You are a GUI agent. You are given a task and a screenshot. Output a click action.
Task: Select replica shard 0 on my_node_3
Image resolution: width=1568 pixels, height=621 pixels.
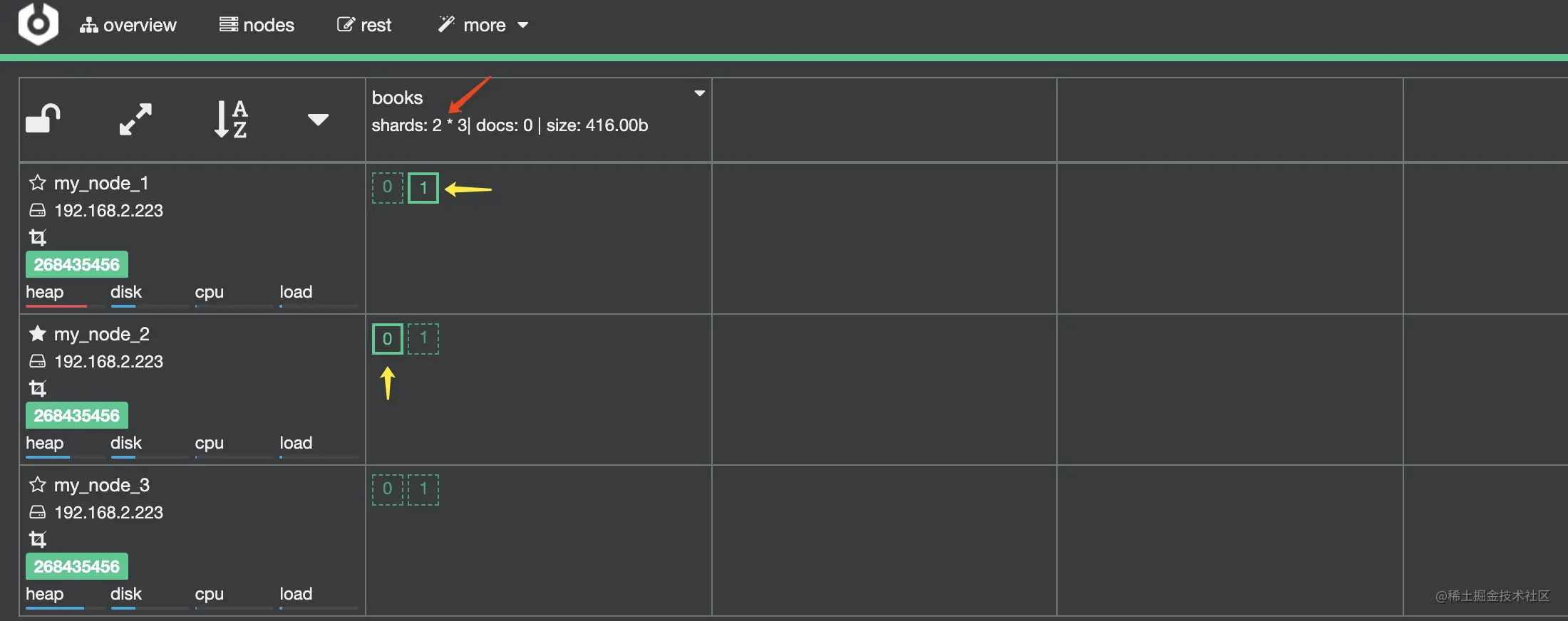387,489
